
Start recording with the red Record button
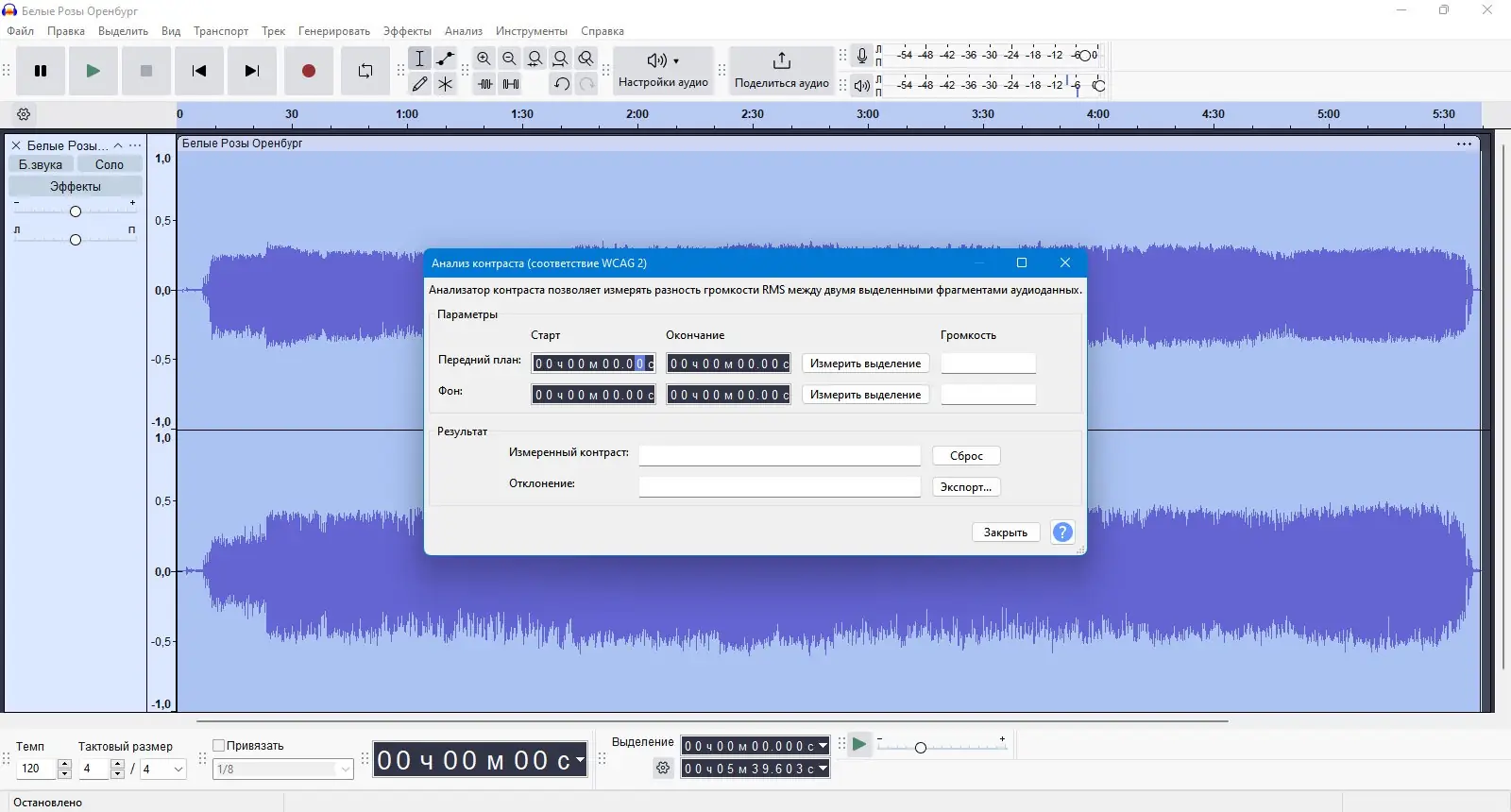click(308, 71)
